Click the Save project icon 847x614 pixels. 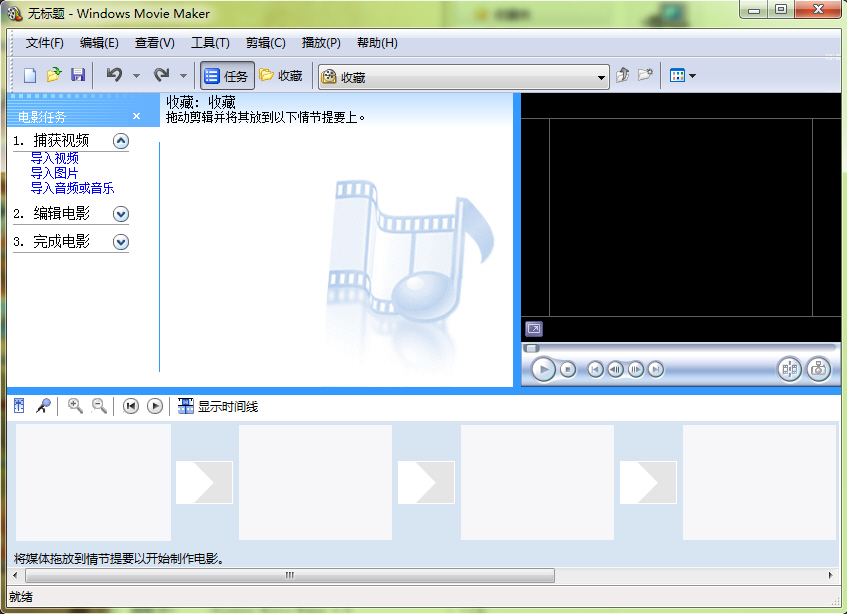coord(77,75)
